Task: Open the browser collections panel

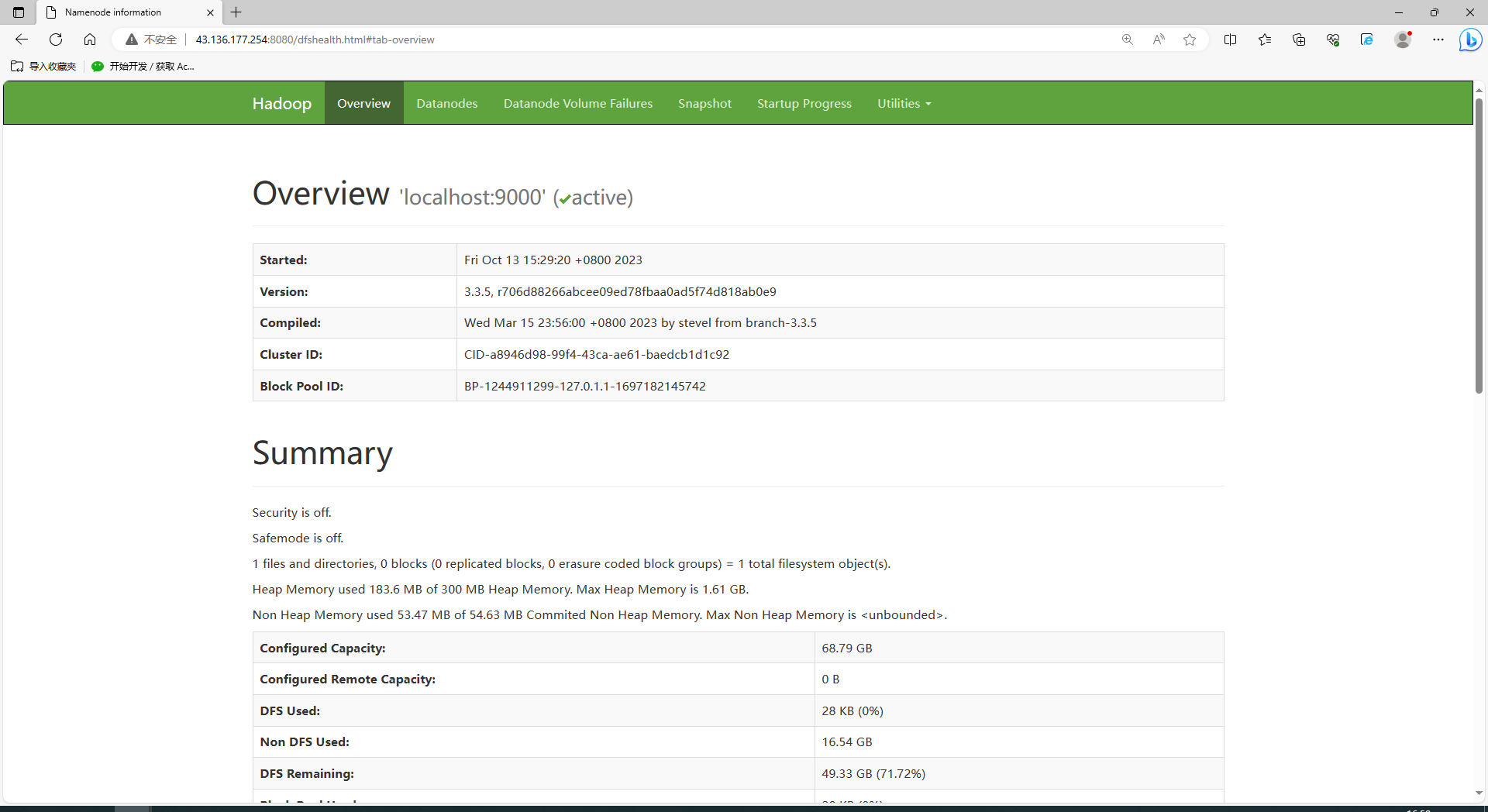Action: pos(1299,40)
